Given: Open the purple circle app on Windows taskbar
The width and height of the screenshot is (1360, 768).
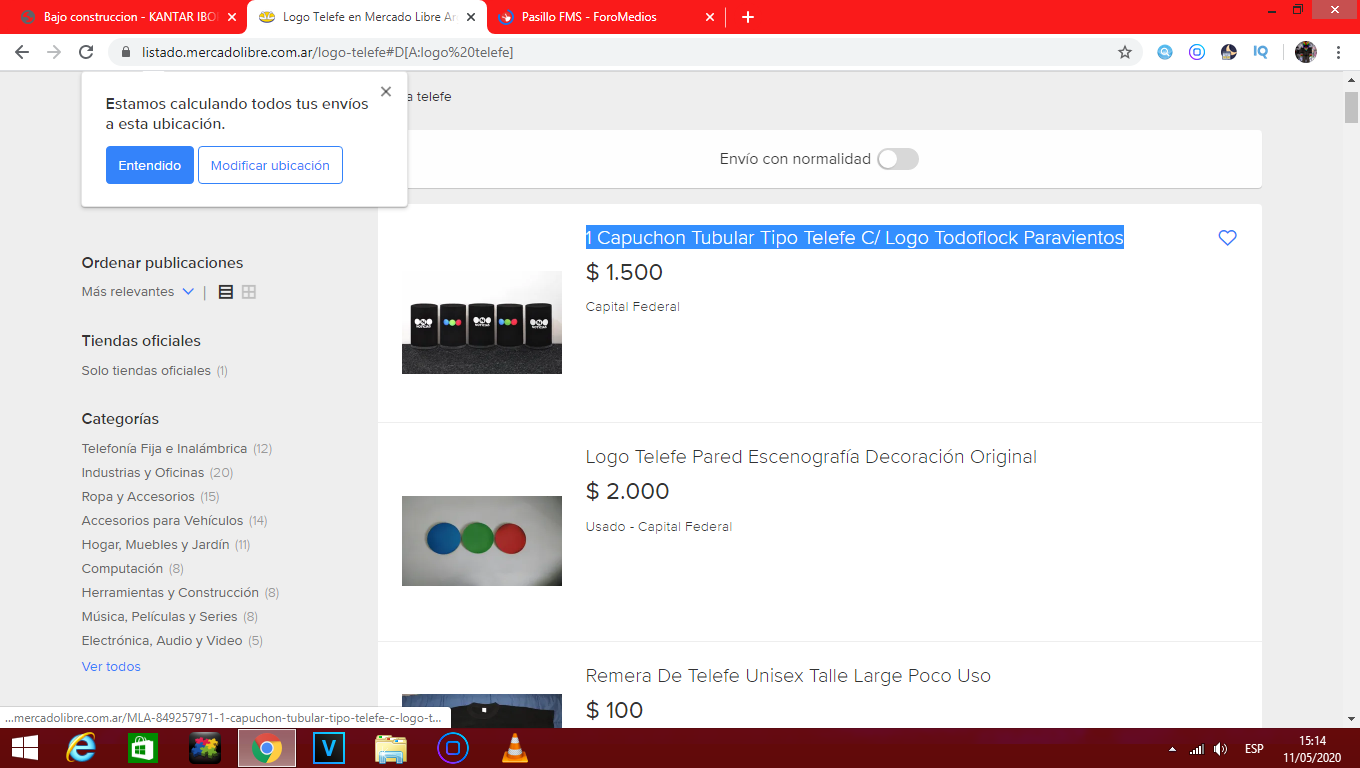Looking at the screenshot, I should pyautogui.click(x=453, y=748).
